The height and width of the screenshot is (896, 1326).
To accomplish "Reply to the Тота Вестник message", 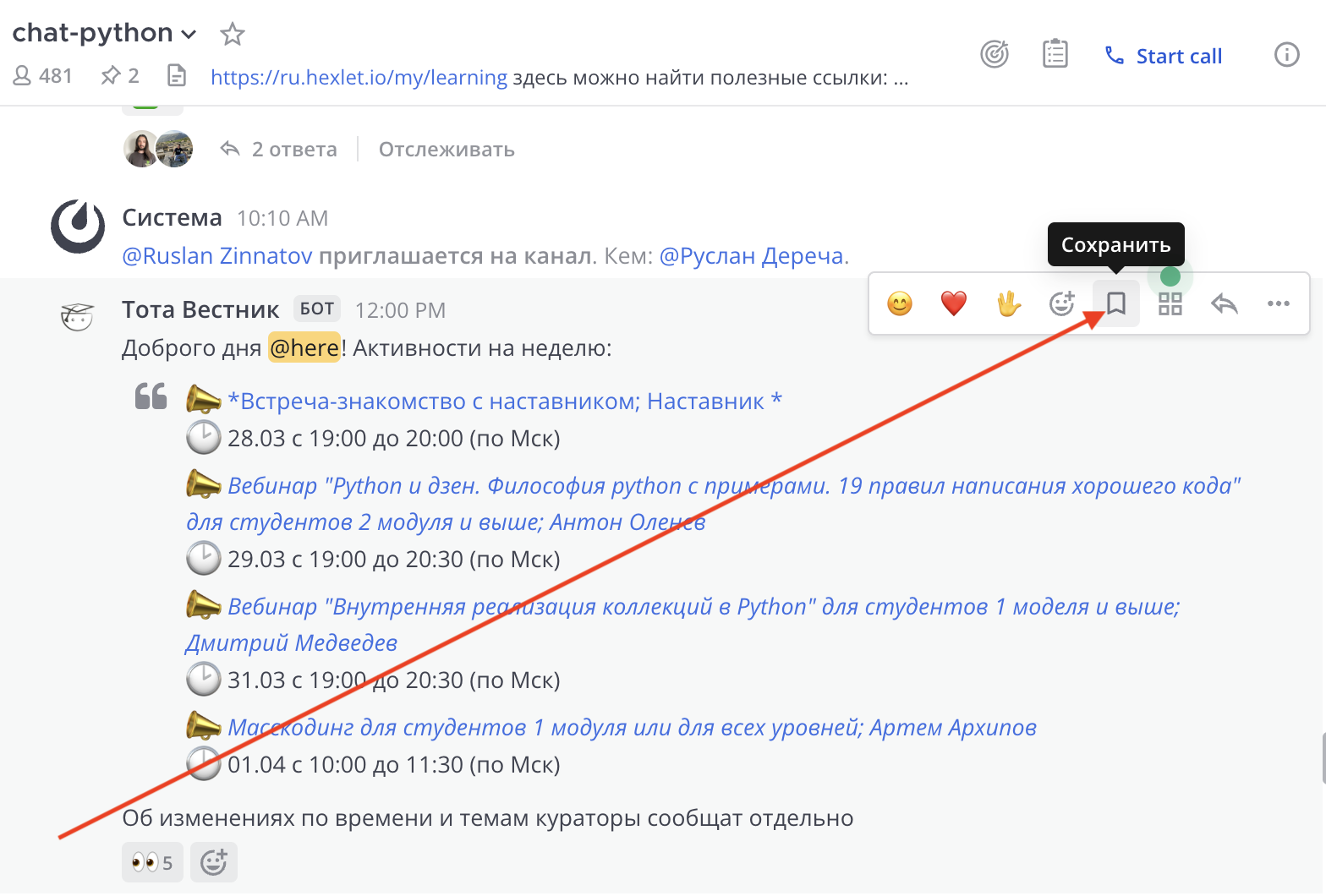I will tap(1225, 303).
